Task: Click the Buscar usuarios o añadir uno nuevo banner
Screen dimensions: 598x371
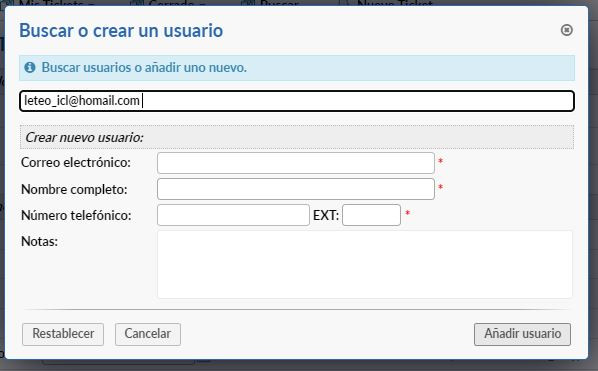Action: [297, 68]
